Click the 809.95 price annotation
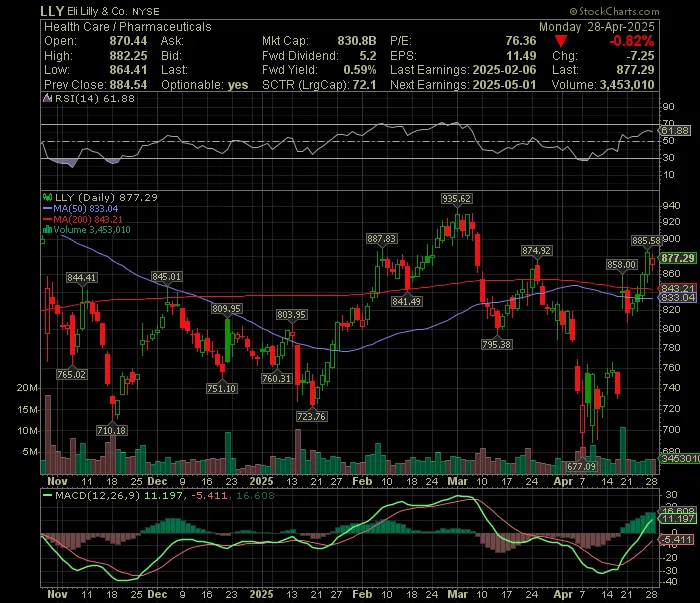 coord(227,308)
